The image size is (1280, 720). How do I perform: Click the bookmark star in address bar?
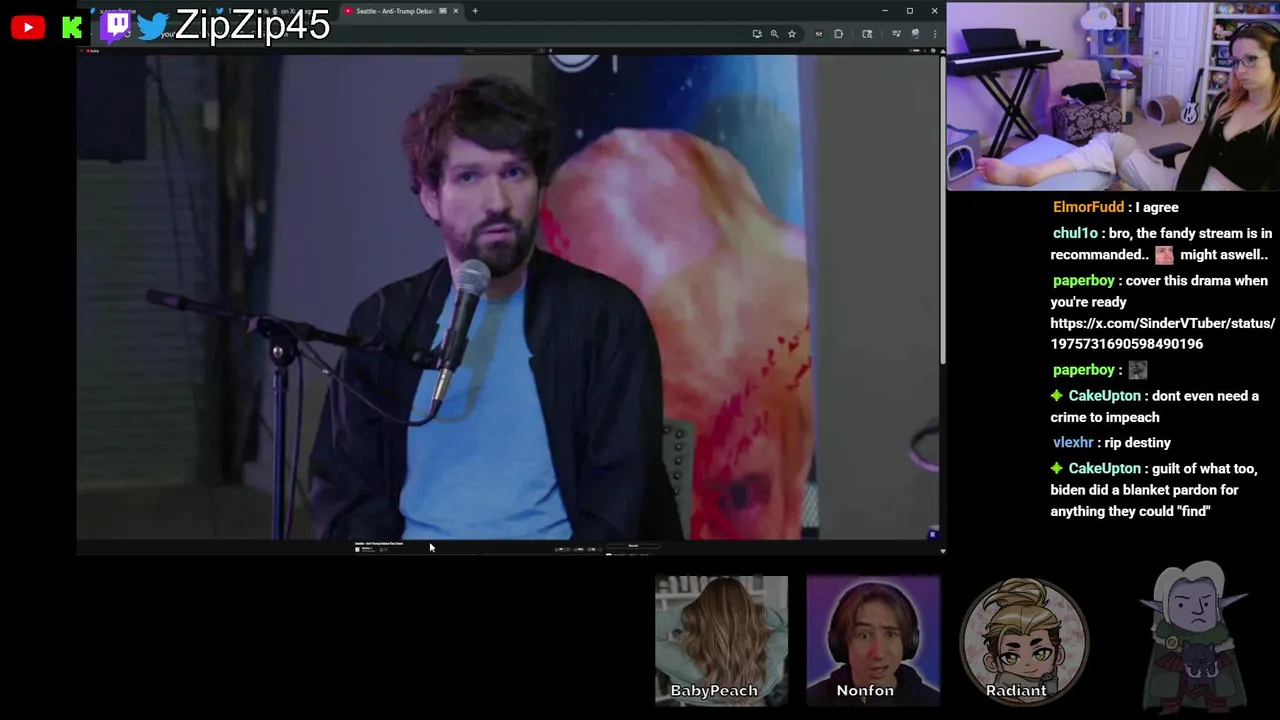[791, 34]
